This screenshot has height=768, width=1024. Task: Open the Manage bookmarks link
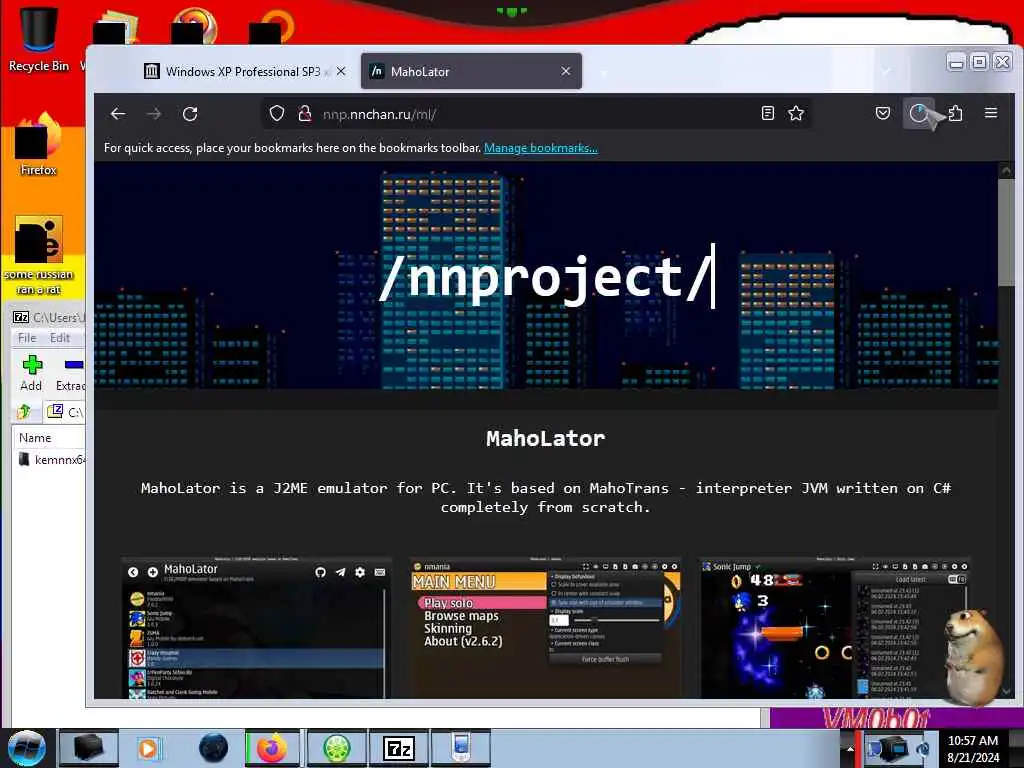pos(540,148)
